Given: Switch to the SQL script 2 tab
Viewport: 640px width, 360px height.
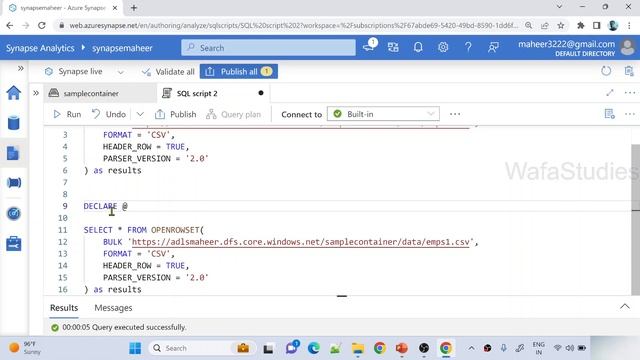Looking at the screenshot, I should tap(197, 93).
